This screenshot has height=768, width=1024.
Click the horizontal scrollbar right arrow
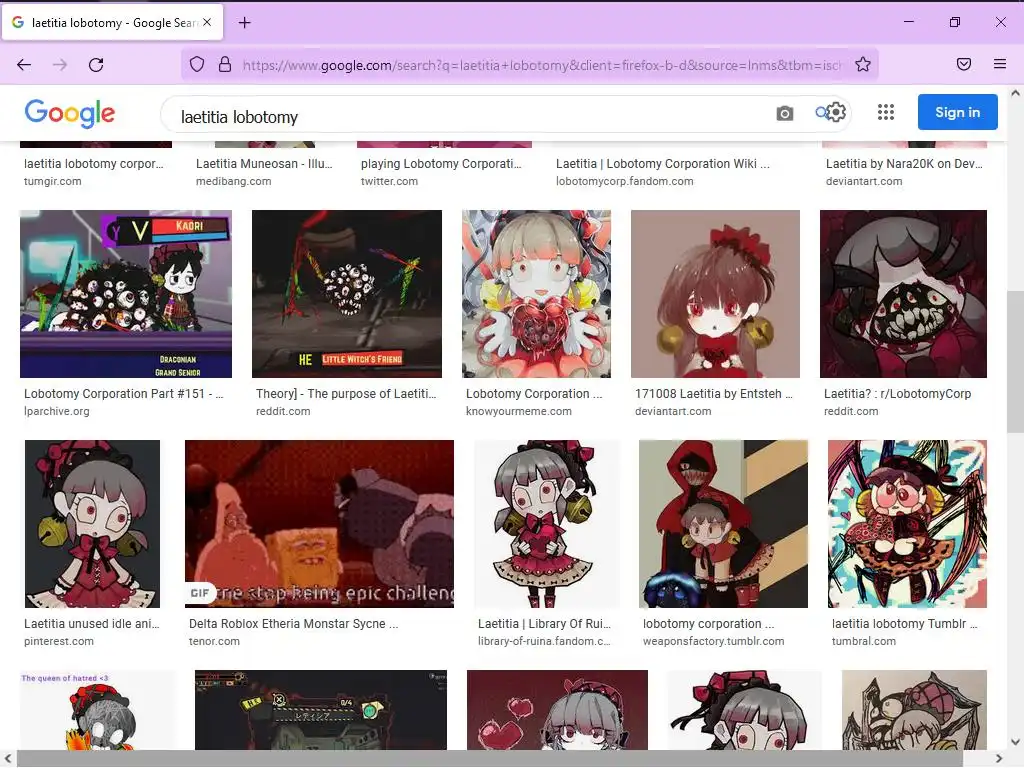tap(999, 758)
